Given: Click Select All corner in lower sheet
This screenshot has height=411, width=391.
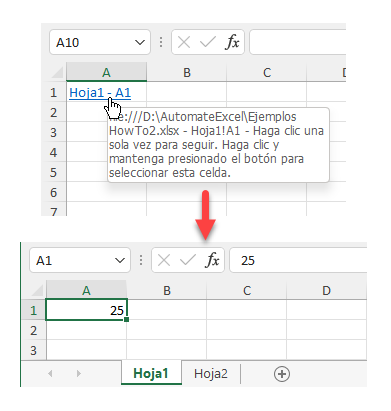Looking at the screenshot, I should [37, 290].
